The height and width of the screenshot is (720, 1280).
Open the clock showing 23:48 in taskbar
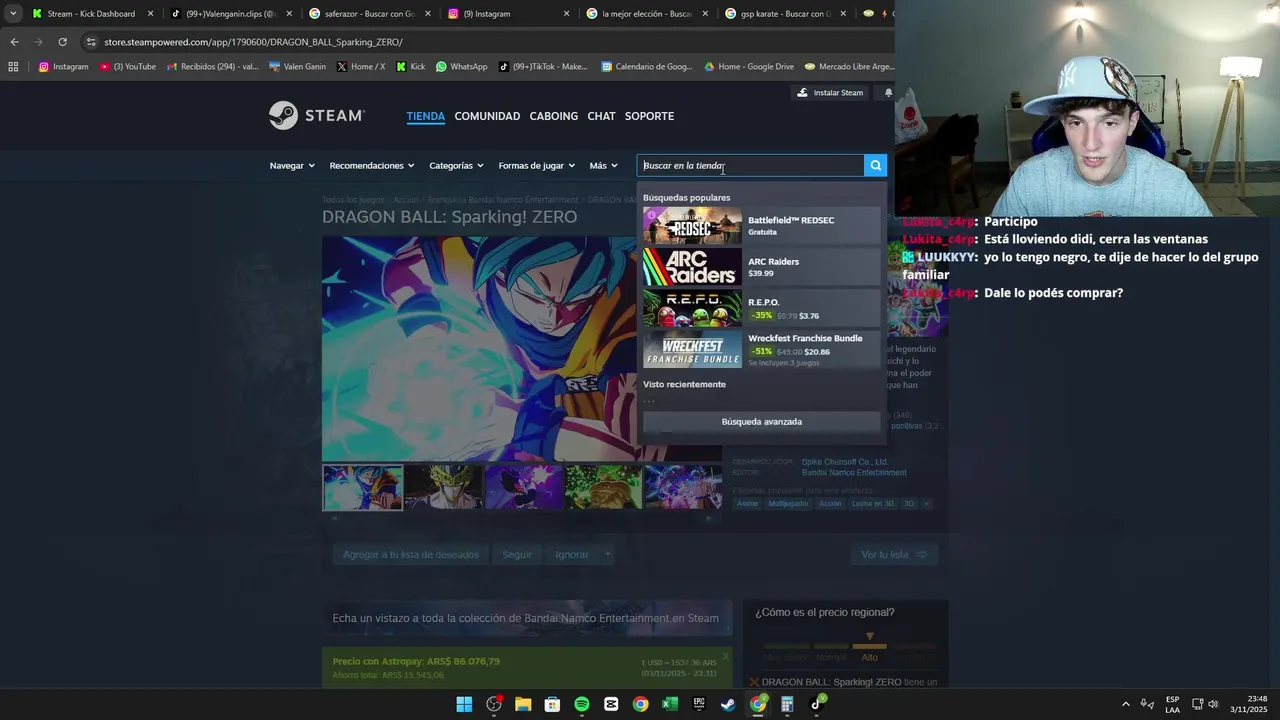(1249, 704)
